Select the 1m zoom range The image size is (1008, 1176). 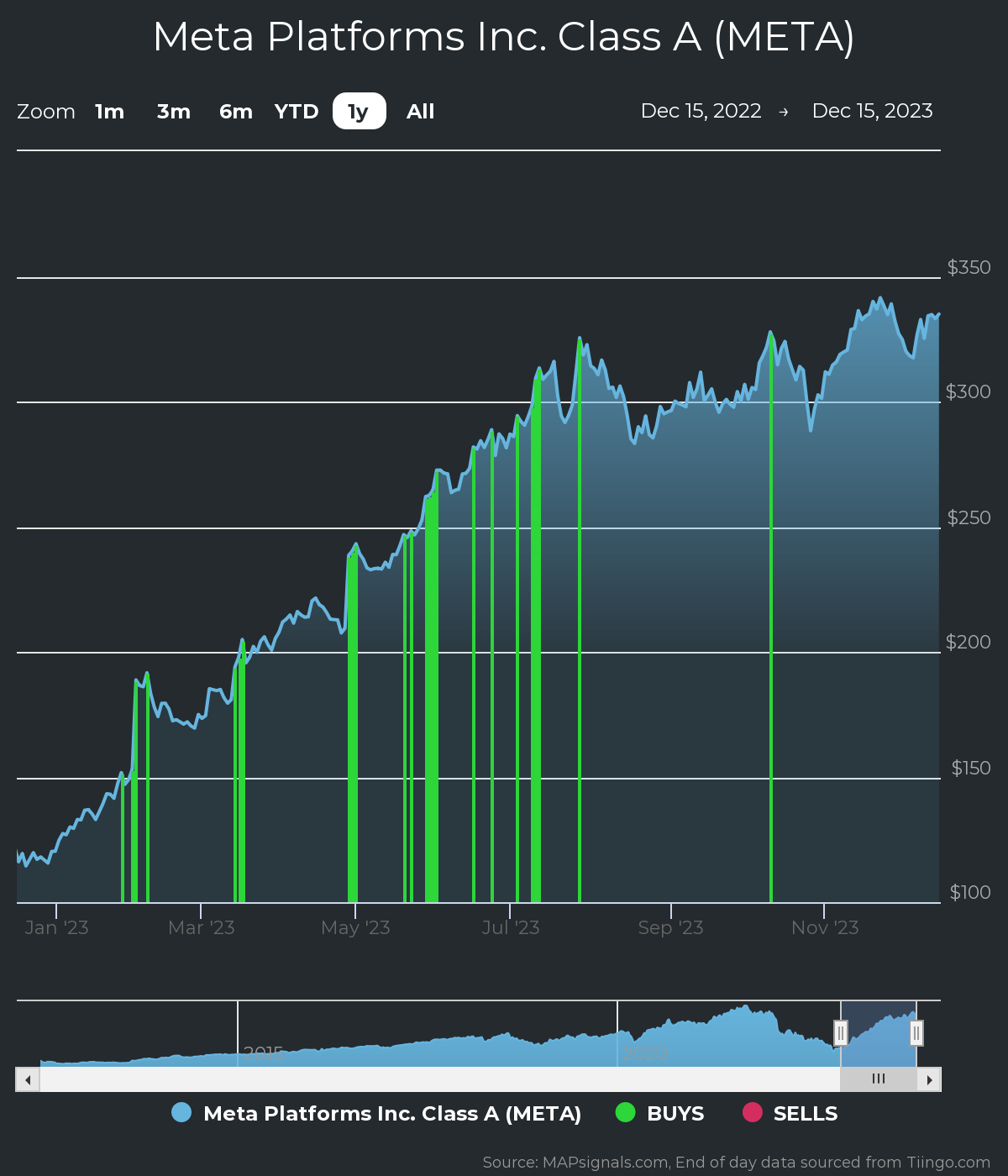pos(109,112)
